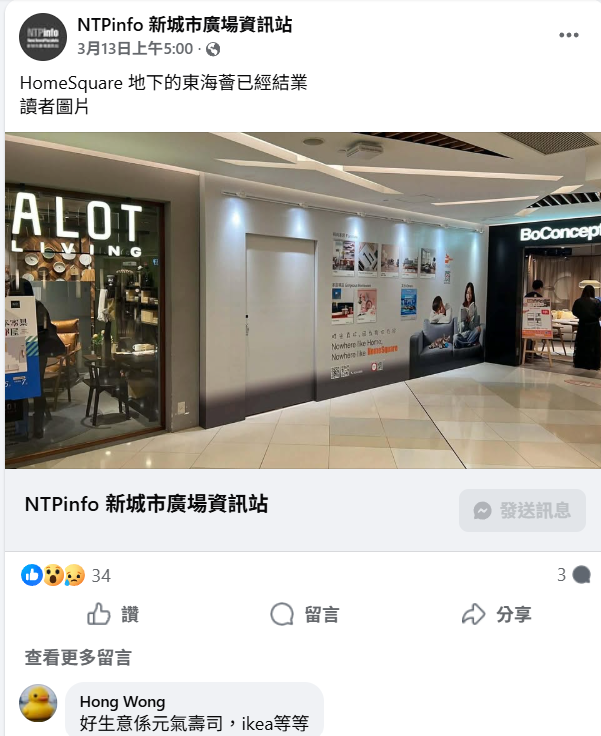
Task: Click the sad reaction emoji
Action: point(74,575)
